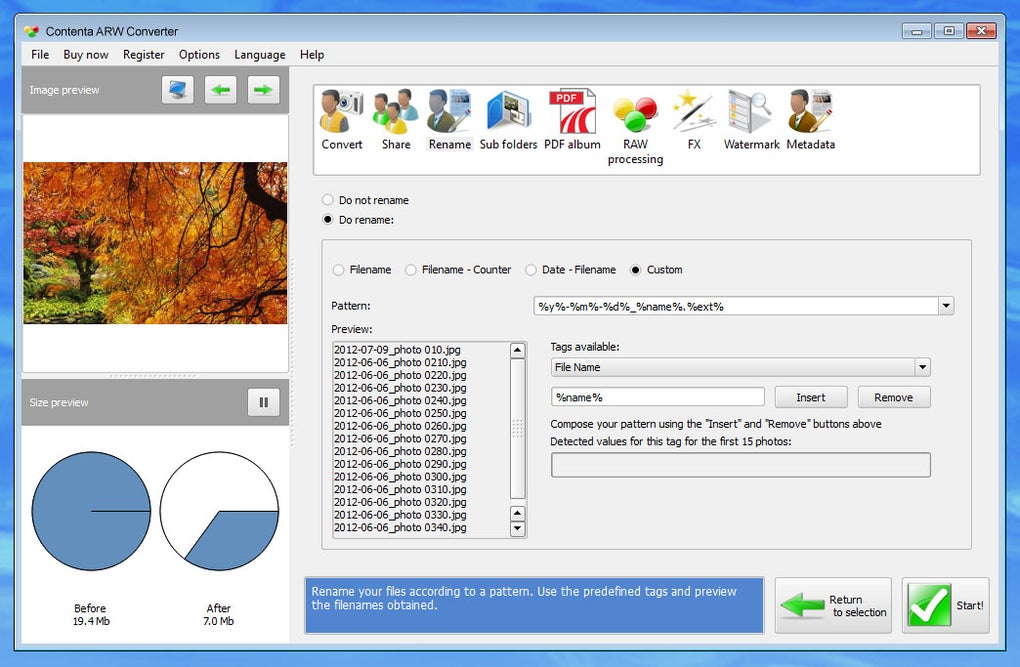Open the Language menu
This screenshot has width=1020, height=667.
[260, 55]
